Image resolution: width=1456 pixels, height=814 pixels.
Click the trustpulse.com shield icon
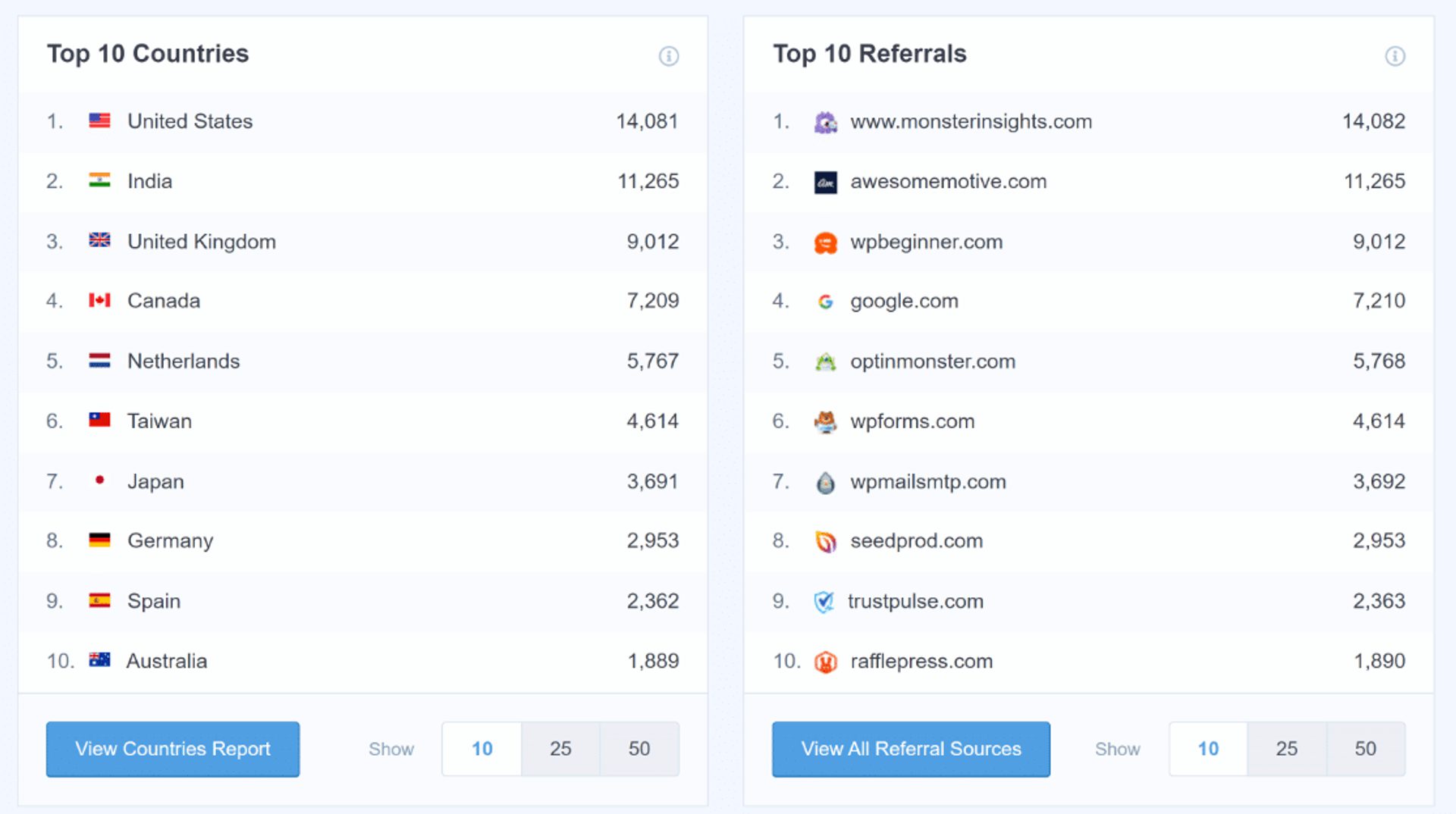coord(824,600)
